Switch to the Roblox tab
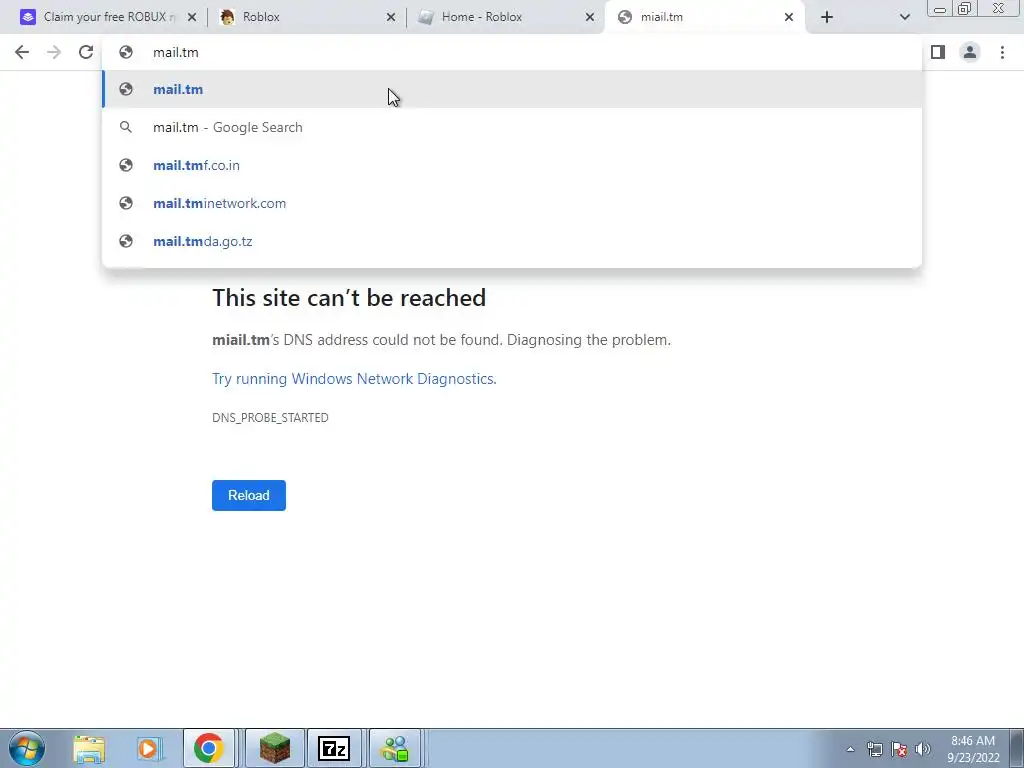Image resolution: width=1024 pixels, height=768 pixels. (x=307, y=17)
